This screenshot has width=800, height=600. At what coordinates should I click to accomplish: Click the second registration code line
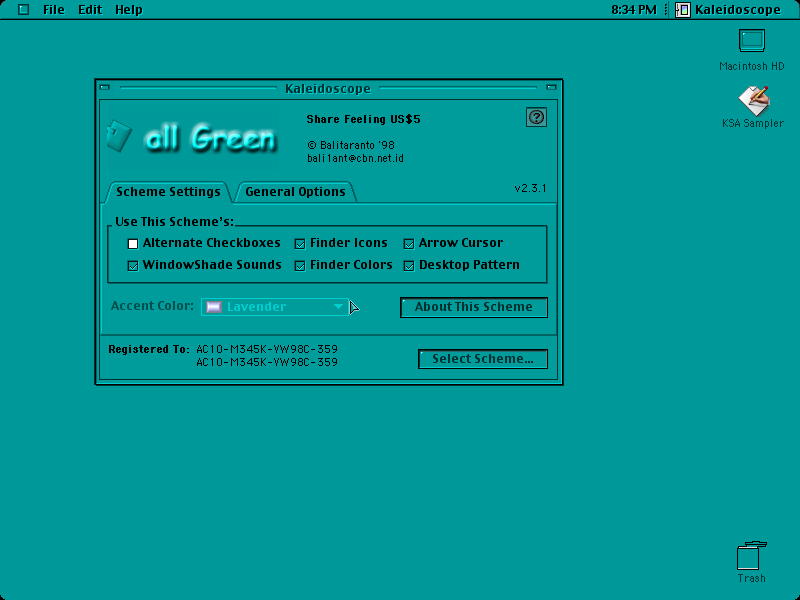pyautogui.click(x=267, y=362)
